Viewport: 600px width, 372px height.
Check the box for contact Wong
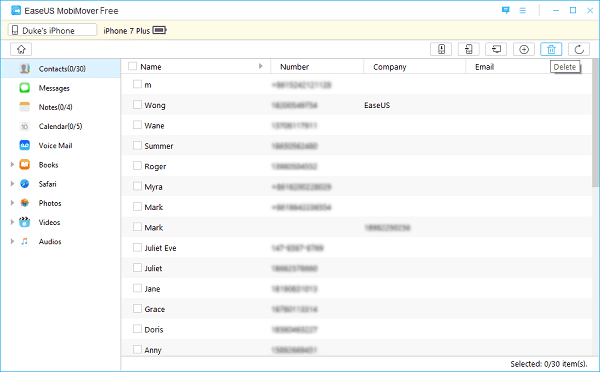click(x=137, y=104)
